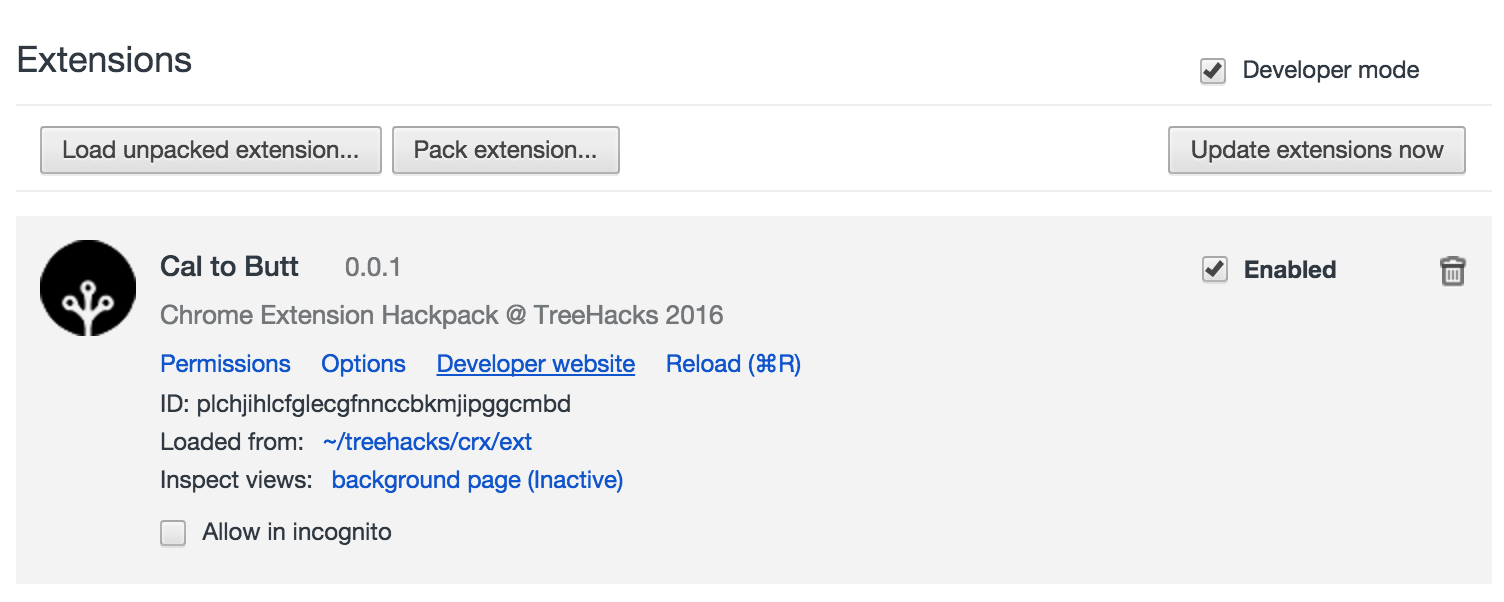Click the Pack extension button
The image size is (1504, 602).
pyautogui.click(x=505, y=150)
